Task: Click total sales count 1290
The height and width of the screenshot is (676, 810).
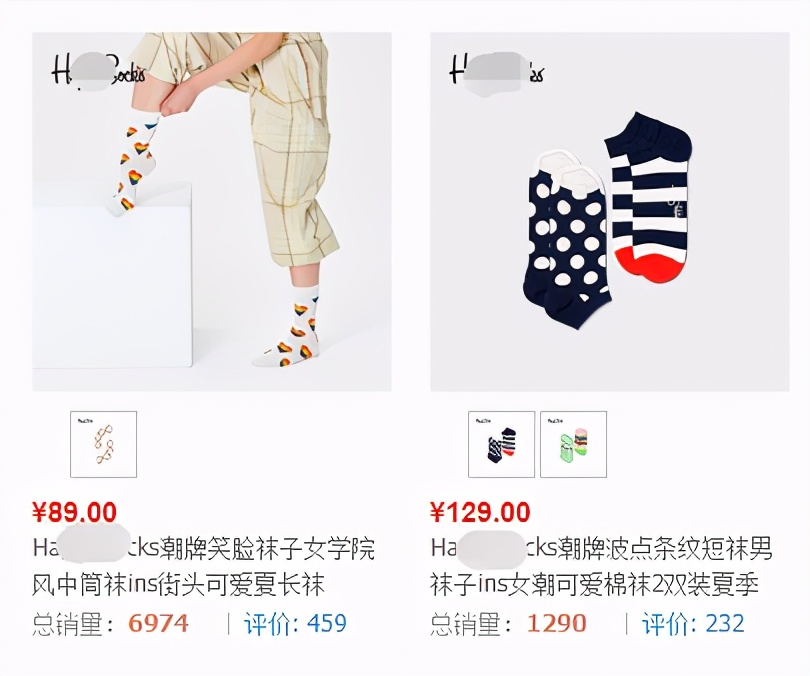Action: click(557, 624)
